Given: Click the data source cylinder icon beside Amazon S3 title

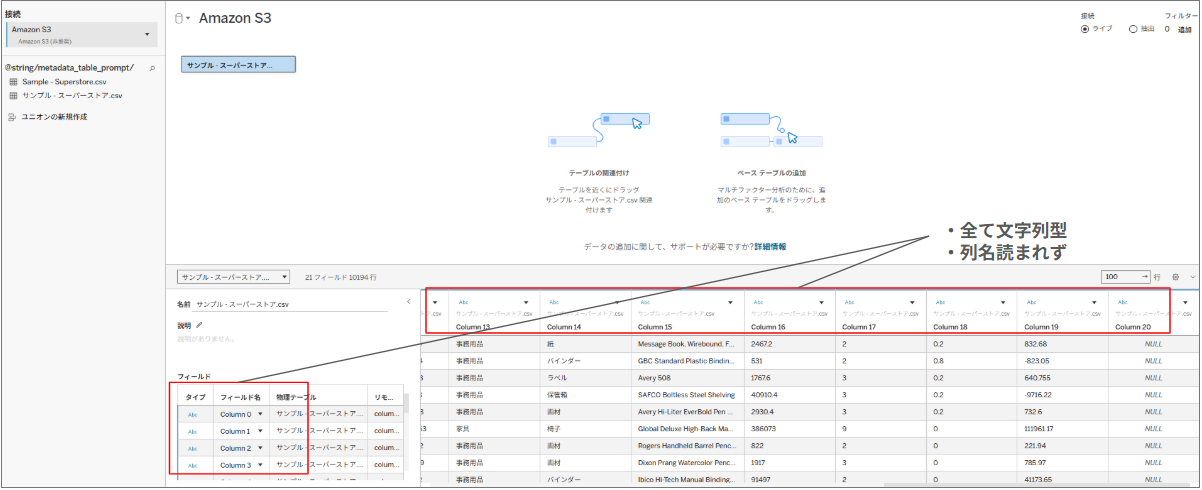Looking at the screenshot, I should point(178,18).
